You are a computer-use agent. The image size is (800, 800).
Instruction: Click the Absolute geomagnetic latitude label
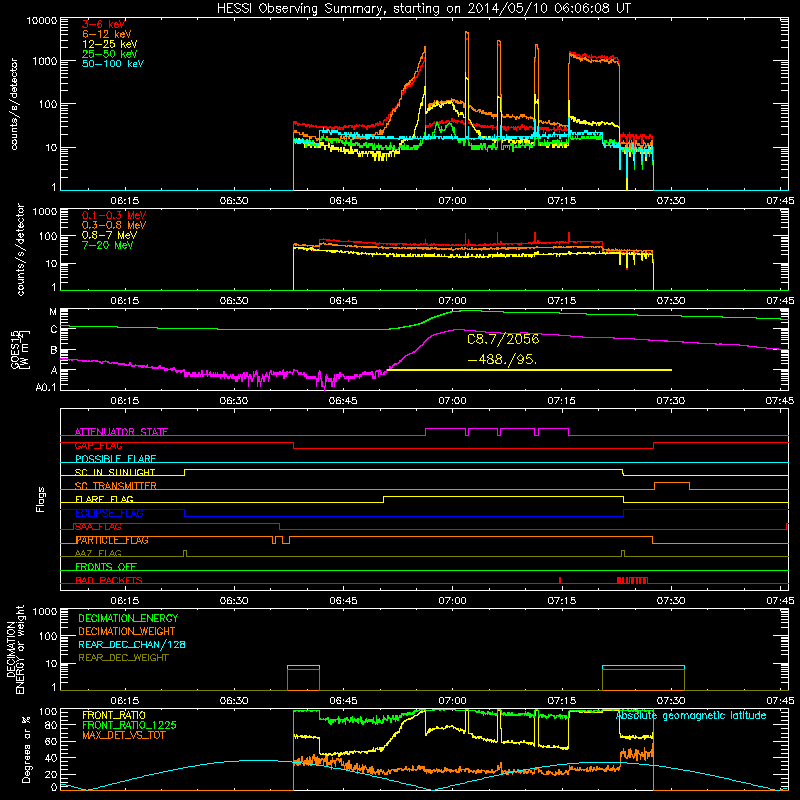pos(691,715)
